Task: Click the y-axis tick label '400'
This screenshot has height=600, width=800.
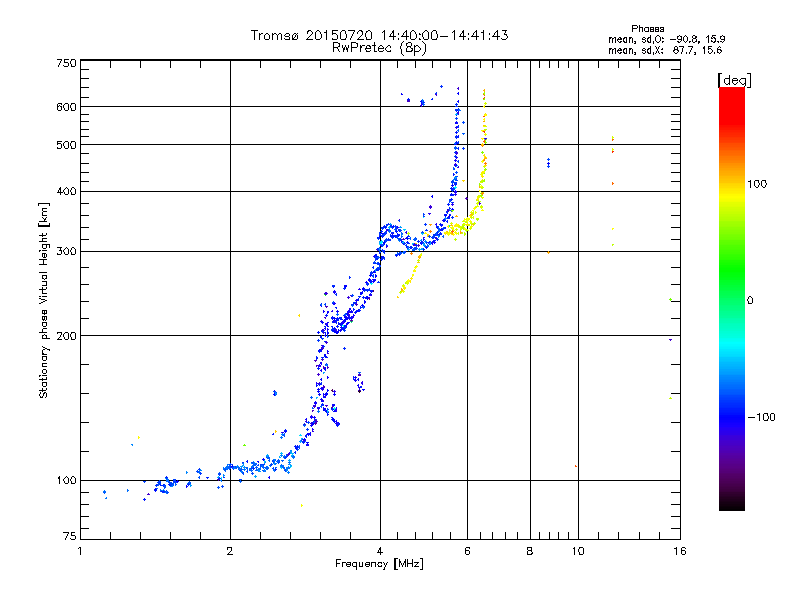Action: coord(66,191)
